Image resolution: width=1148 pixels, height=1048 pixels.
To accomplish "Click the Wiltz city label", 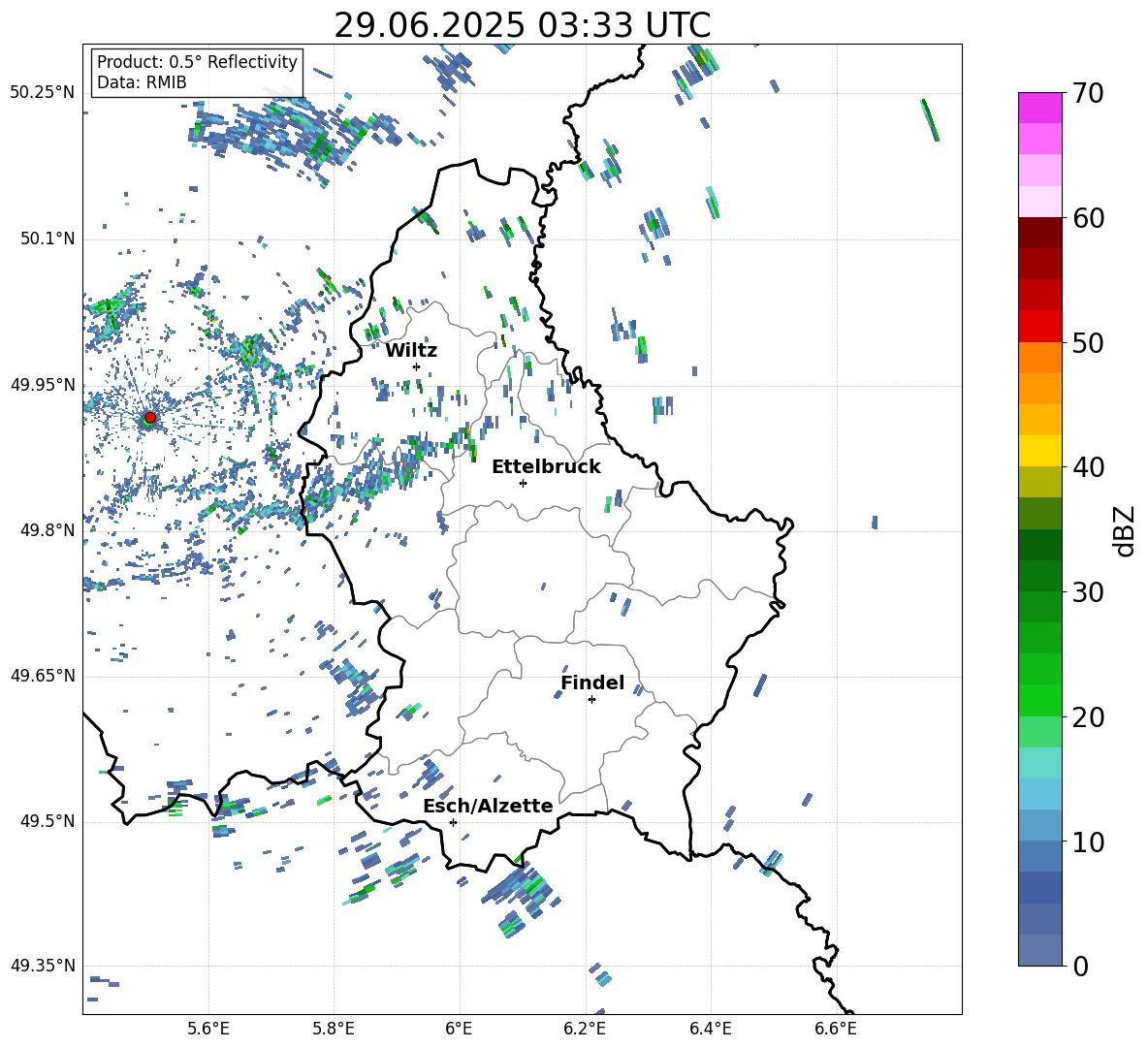I will click(x=411, y=351).
